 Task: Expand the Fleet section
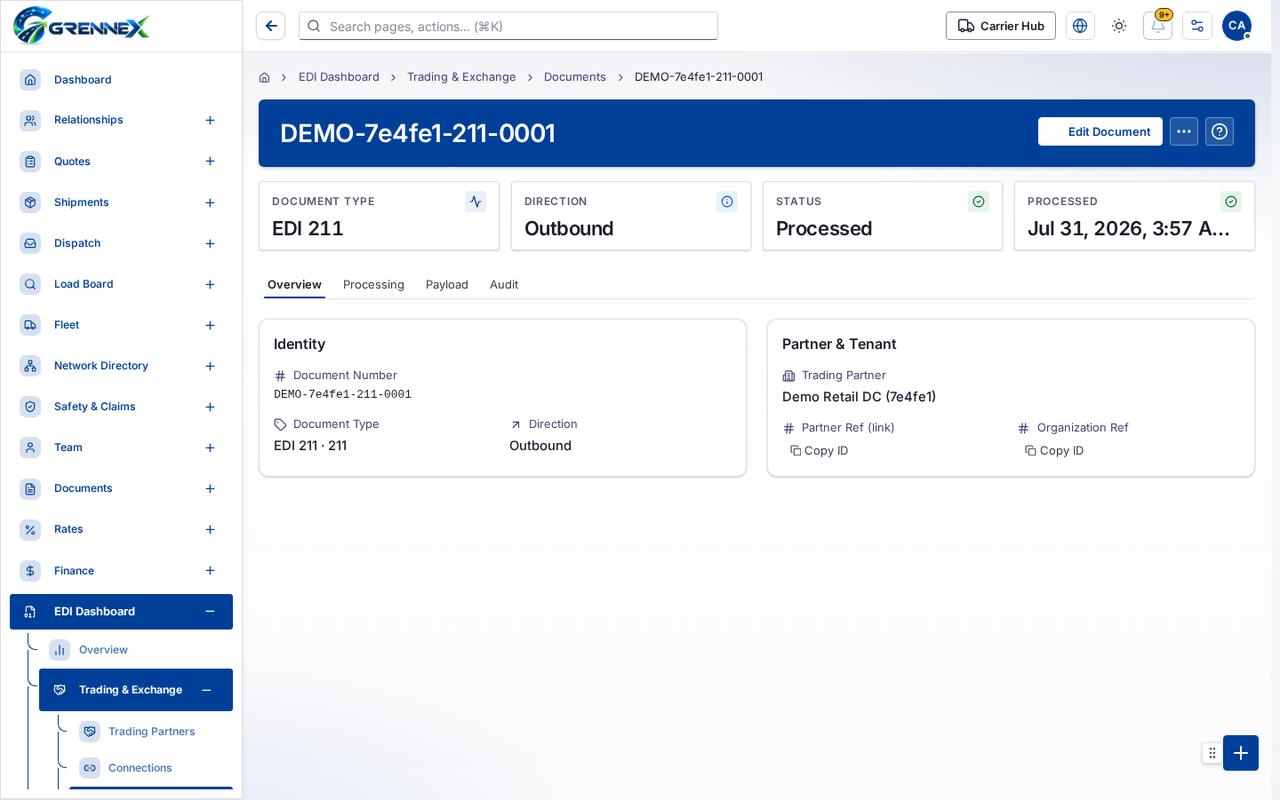[x=210, y=325]
